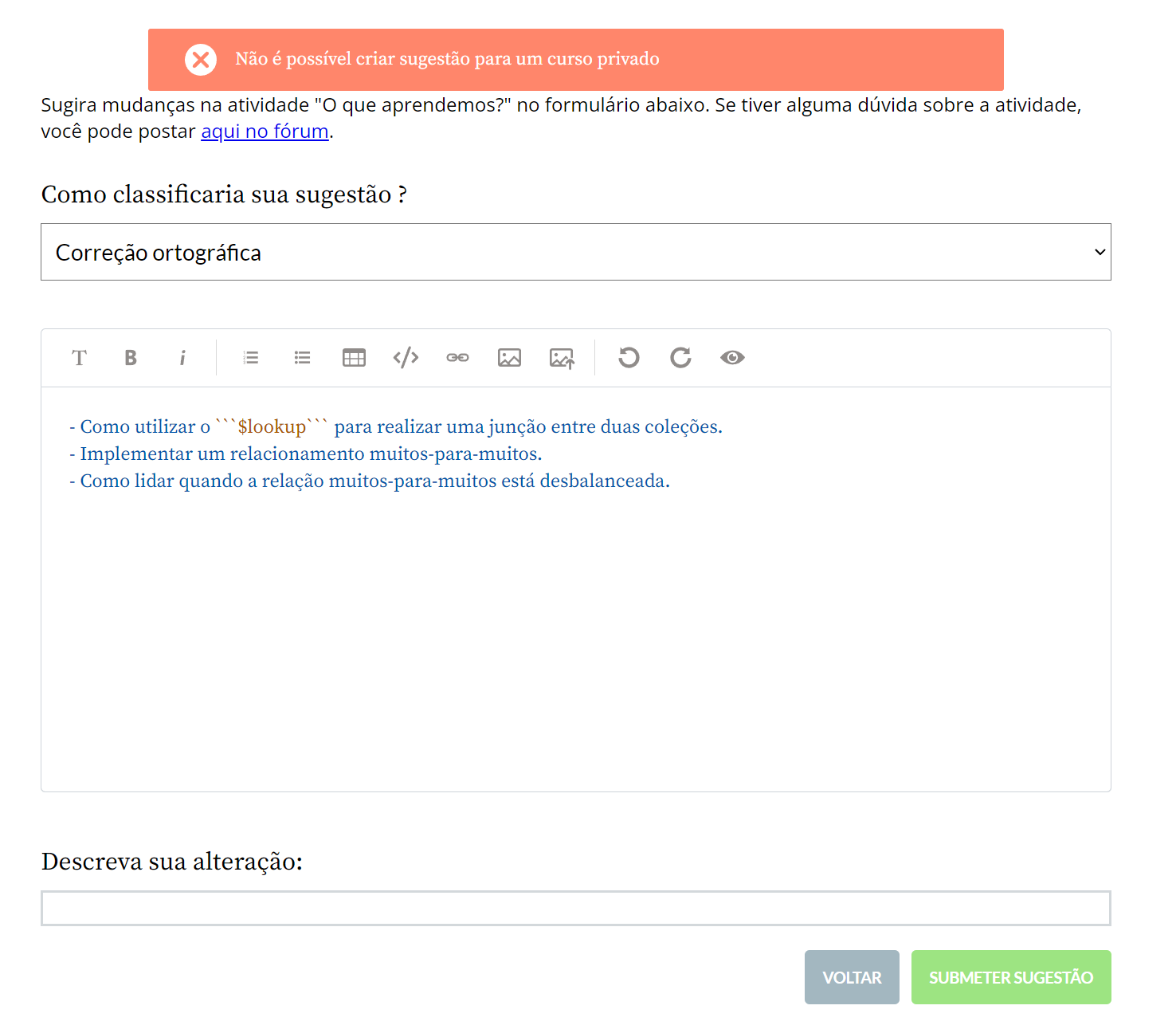Image resolution: width=1176 pixels, height=1029 pixels.
Task: Click the private course error message text
Action: 447,59
